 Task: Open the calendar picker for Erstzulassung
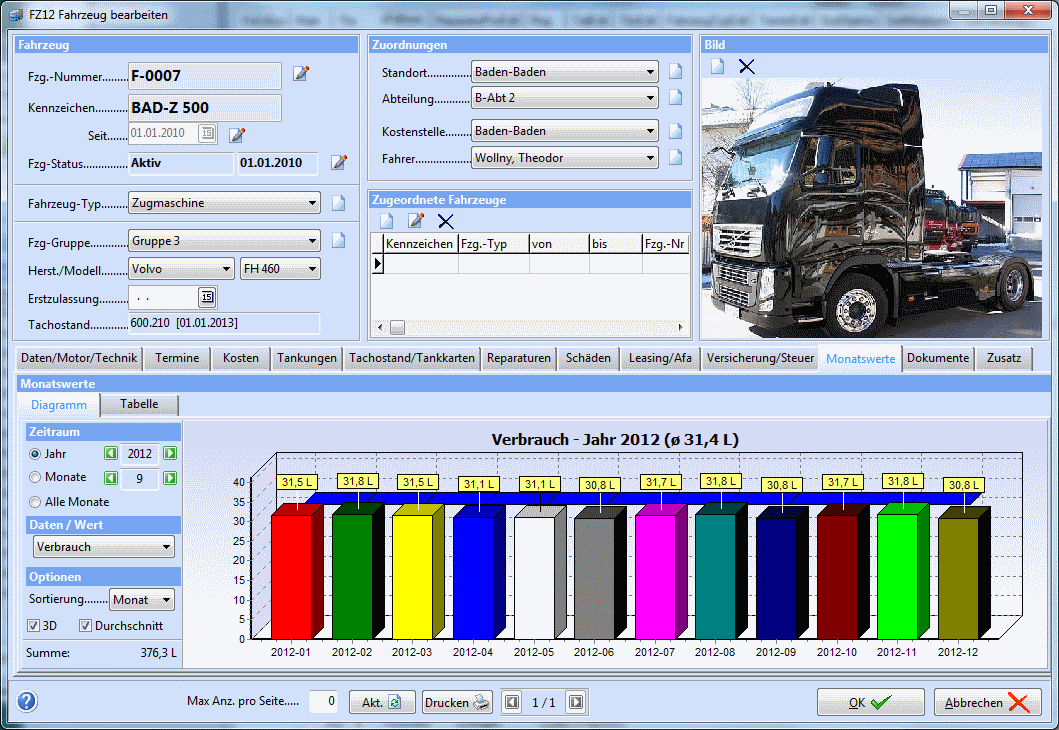tap(207, 297)
